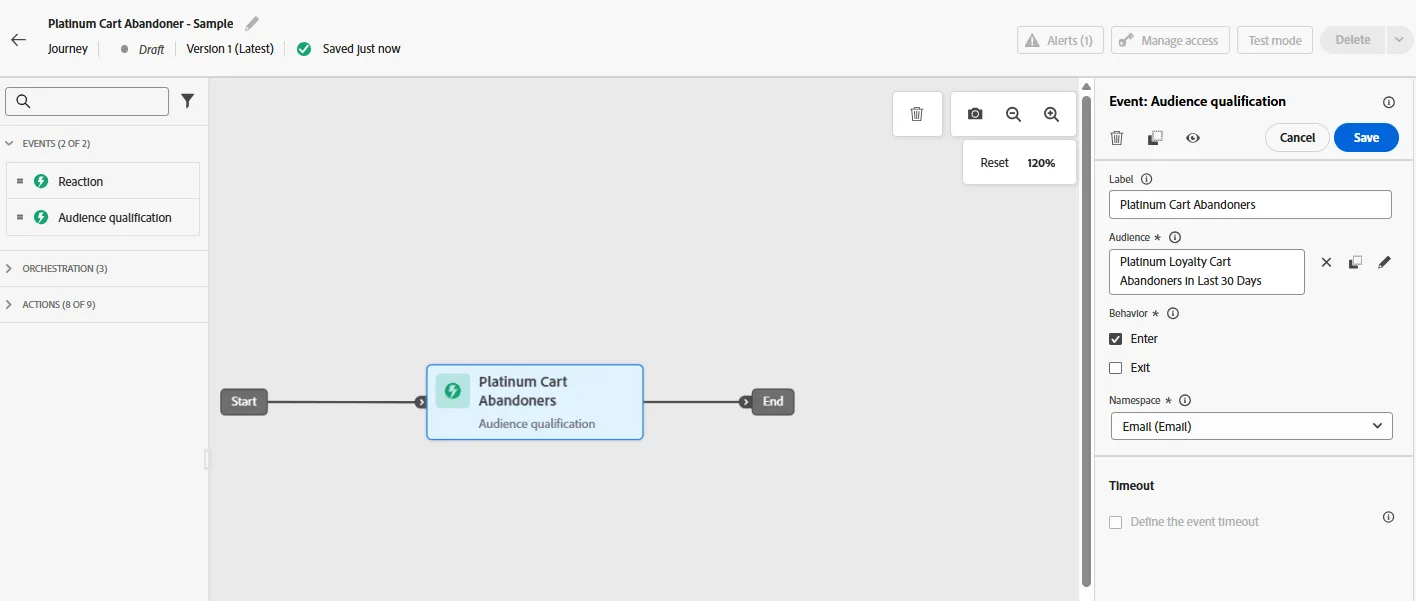This screenshot has height=601, width=1416.
Task: Reset the canvas zoom level
Action: point(995,163)
